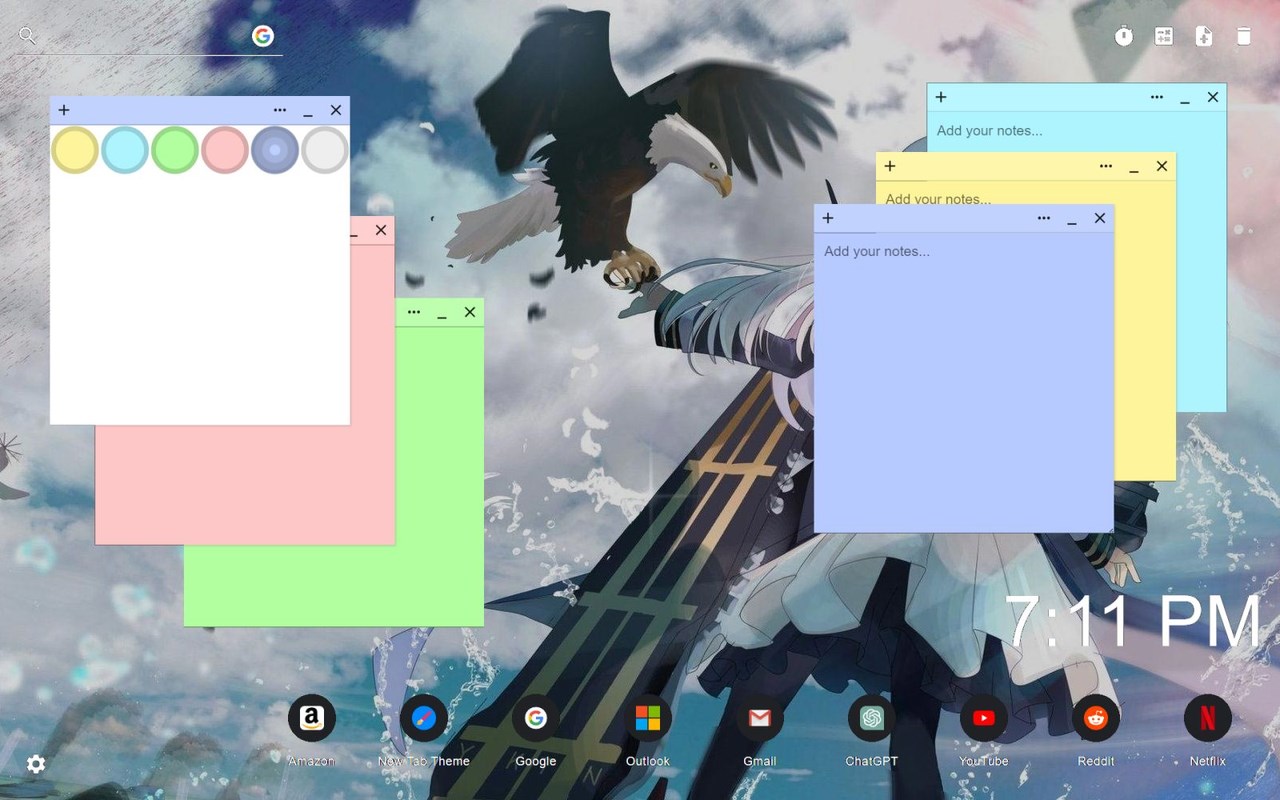The height and width of the screenshot is (800, 1280).
Task: Pick the pink color swatch
Action: click(225, 150)
